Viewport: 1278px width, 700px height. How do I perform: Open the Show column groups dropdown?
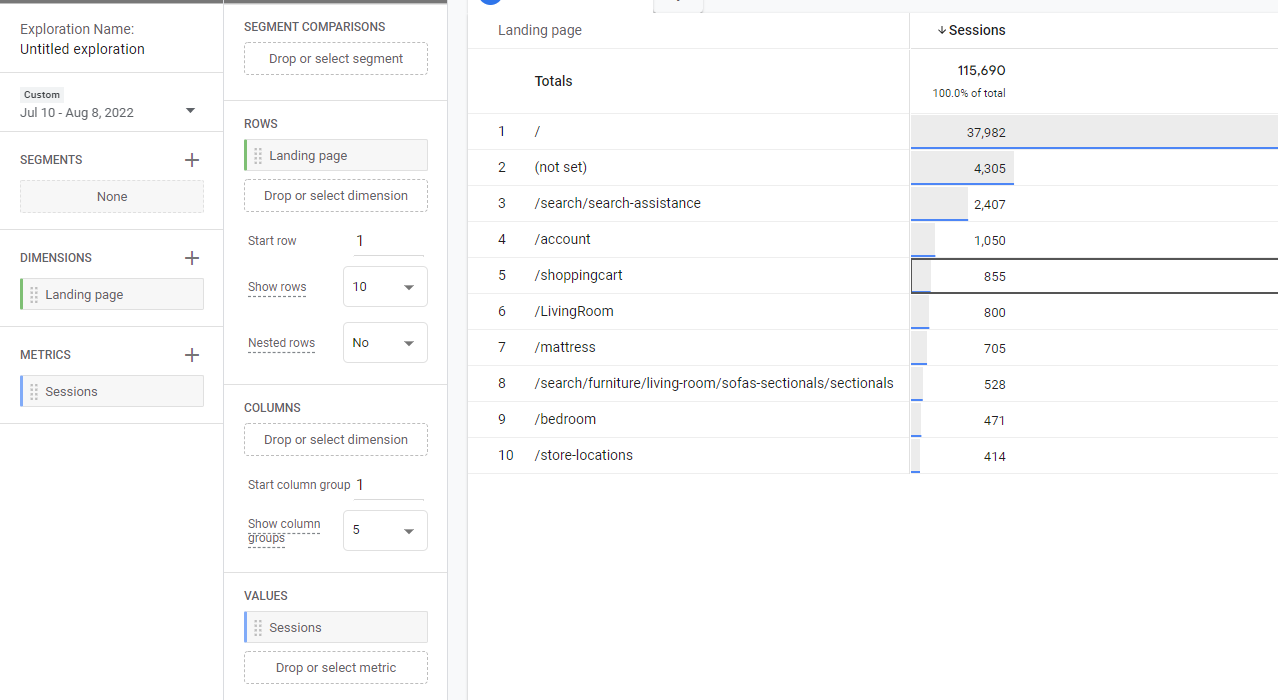385,531
